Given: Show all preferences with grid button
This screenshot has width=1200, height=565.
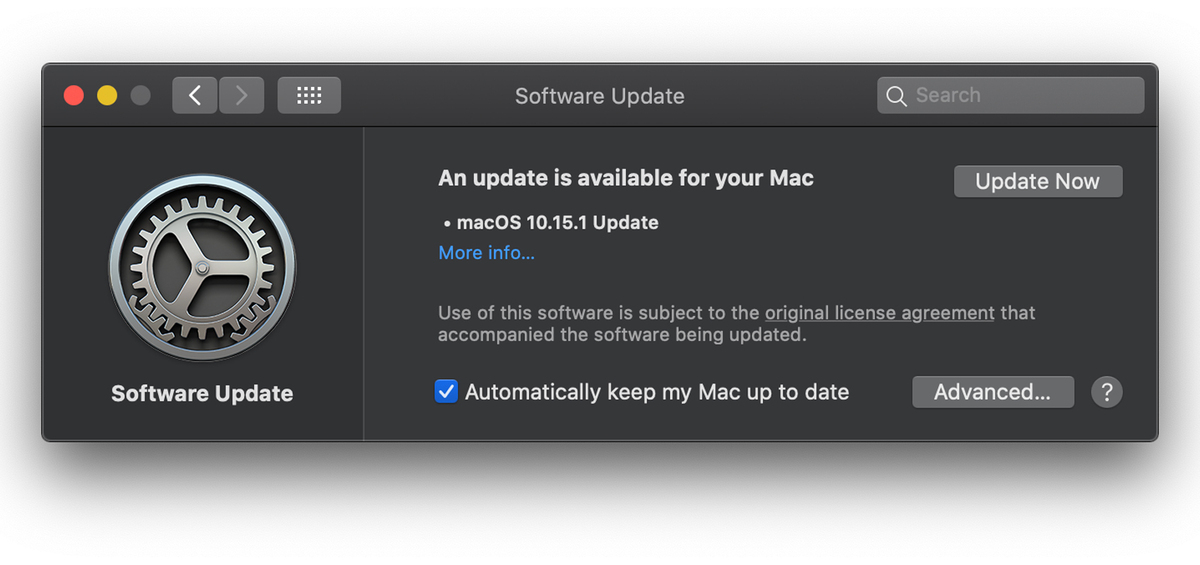Looking at the screenshot, I should [309, 96].
